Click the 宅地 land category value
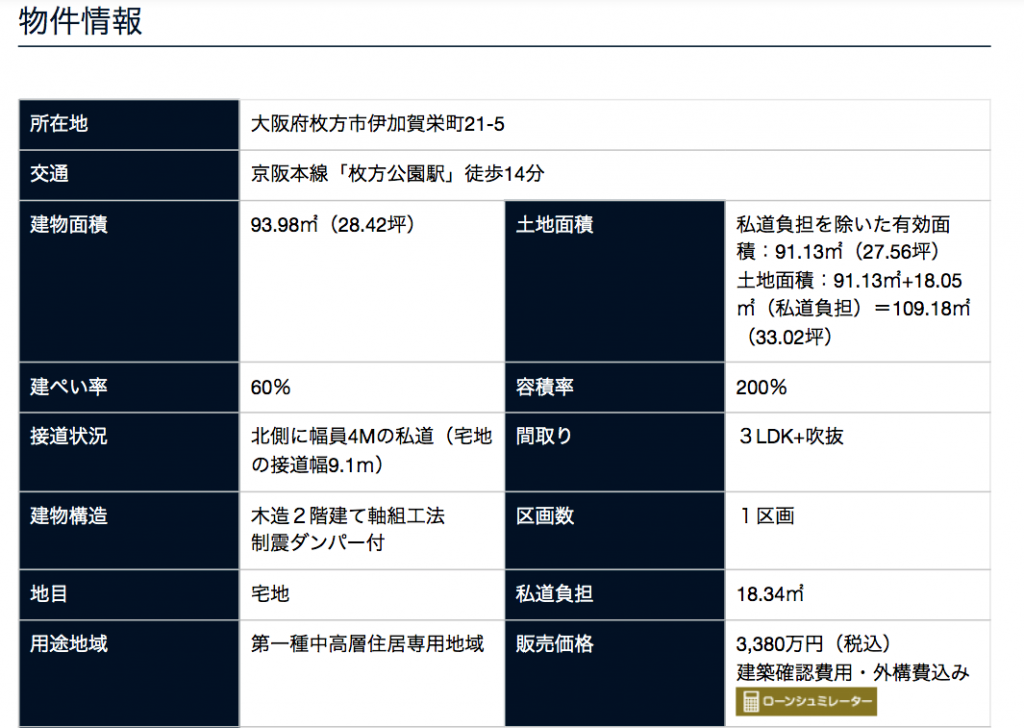This screenshot has width=1024, height=728. pos(270,594)
